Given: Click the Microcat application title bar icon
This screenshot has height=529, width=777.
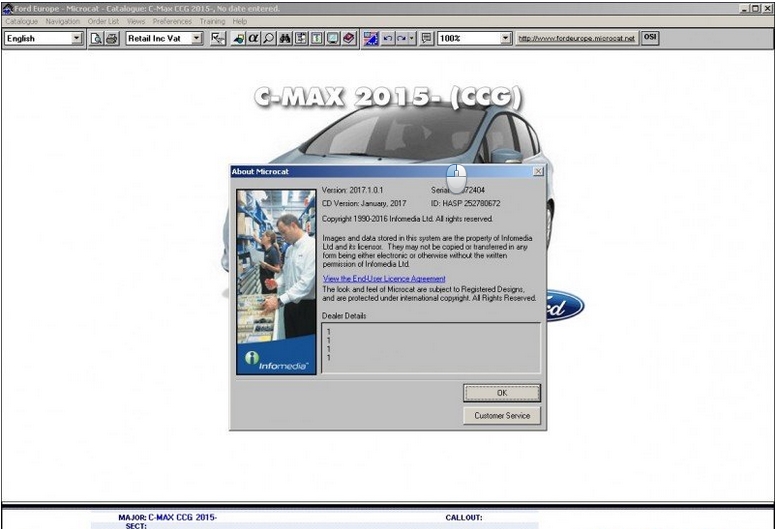Looking at the screenshot, I should [x=7, y=8].
